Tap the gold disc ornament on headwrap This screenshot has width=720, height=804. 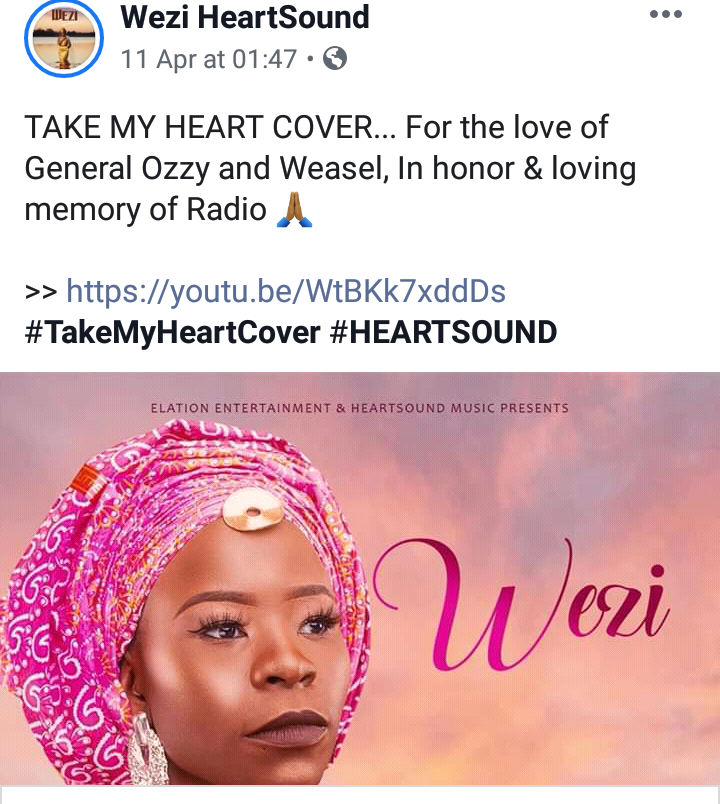(x=252, y=510)
